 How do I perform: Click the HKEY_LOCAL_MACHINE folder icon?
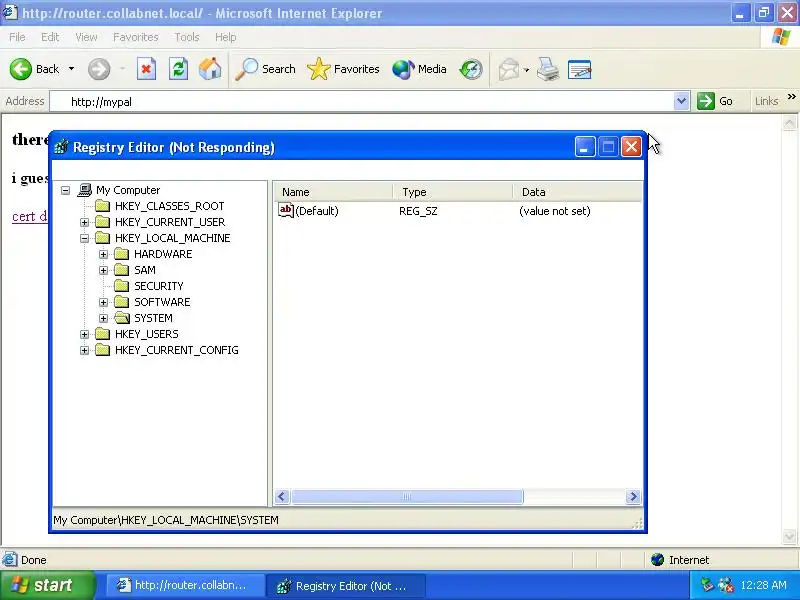point(103,238)
